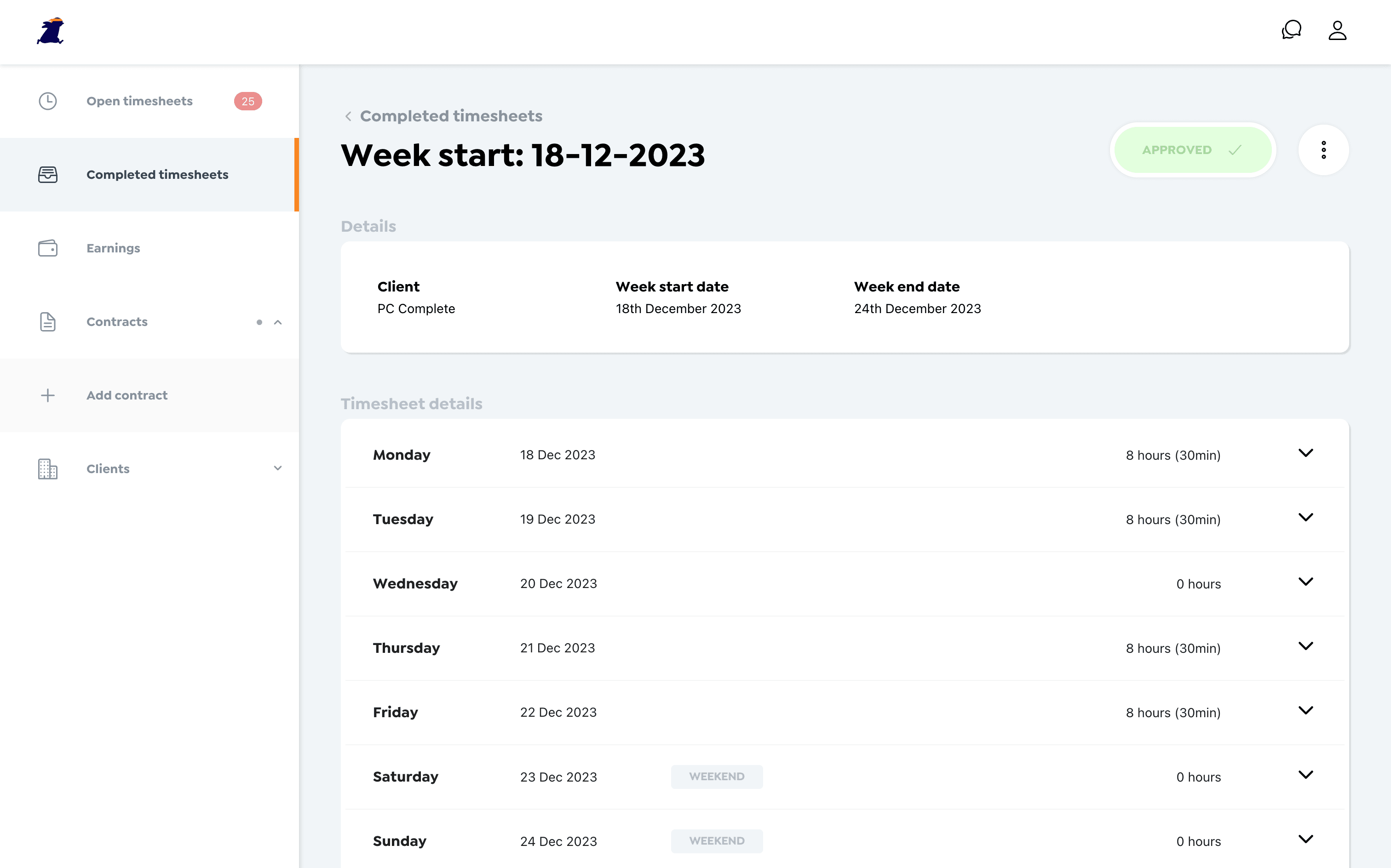
Task: Open the chat/messages icon
Action: point(1291,30)
